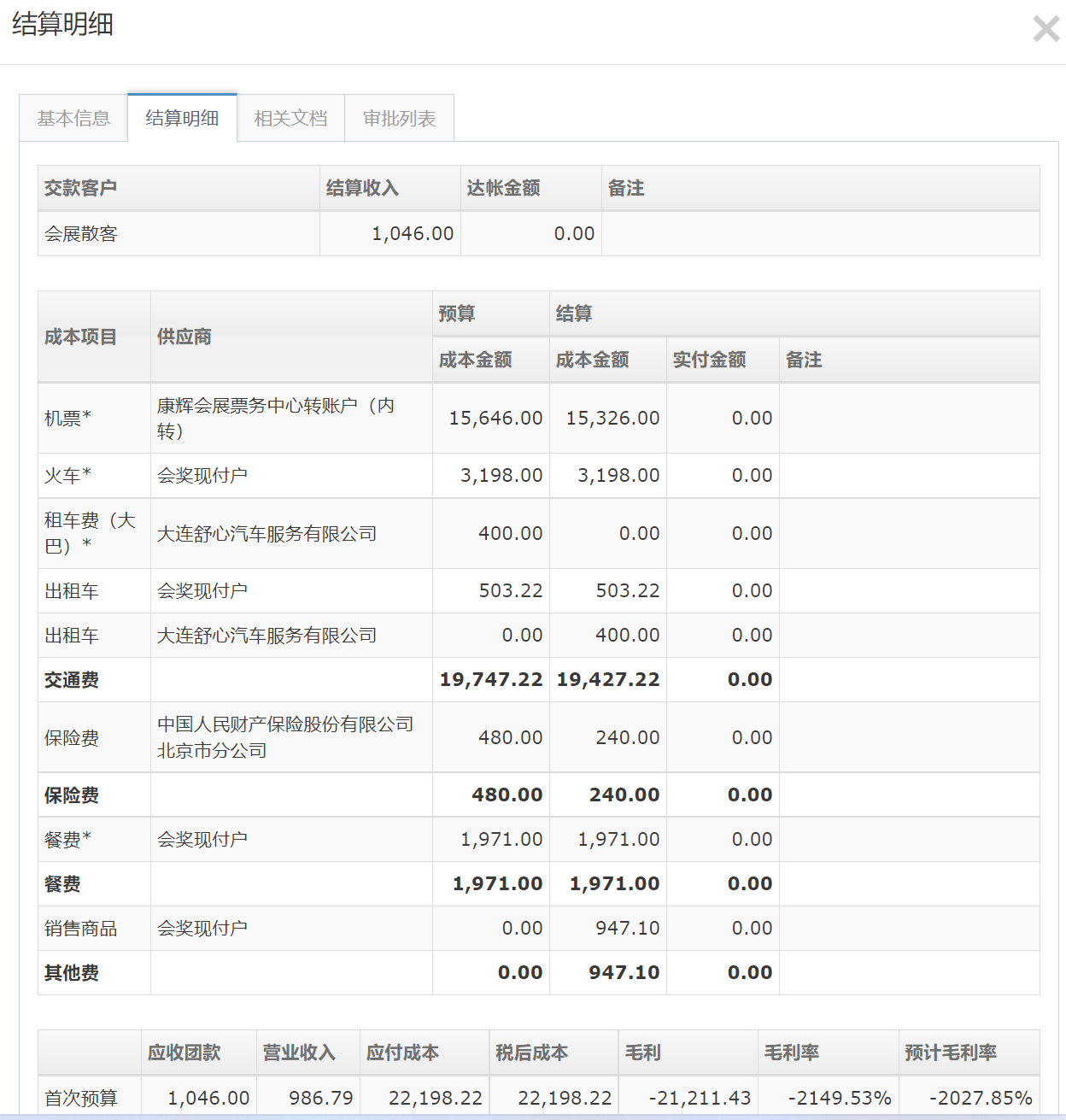Select the 结算明细 tab
Screen dimensions: 1066x1120
coord(182,118)
